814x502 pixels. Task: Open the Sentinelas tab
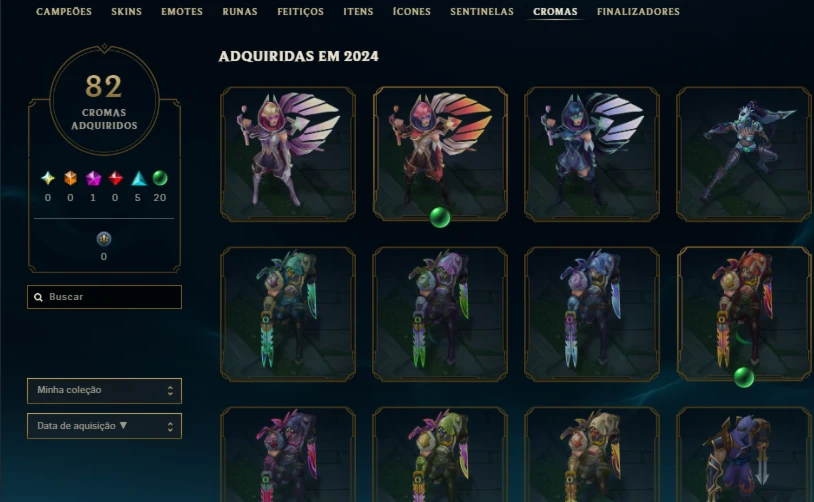click(x=482, y=11)
